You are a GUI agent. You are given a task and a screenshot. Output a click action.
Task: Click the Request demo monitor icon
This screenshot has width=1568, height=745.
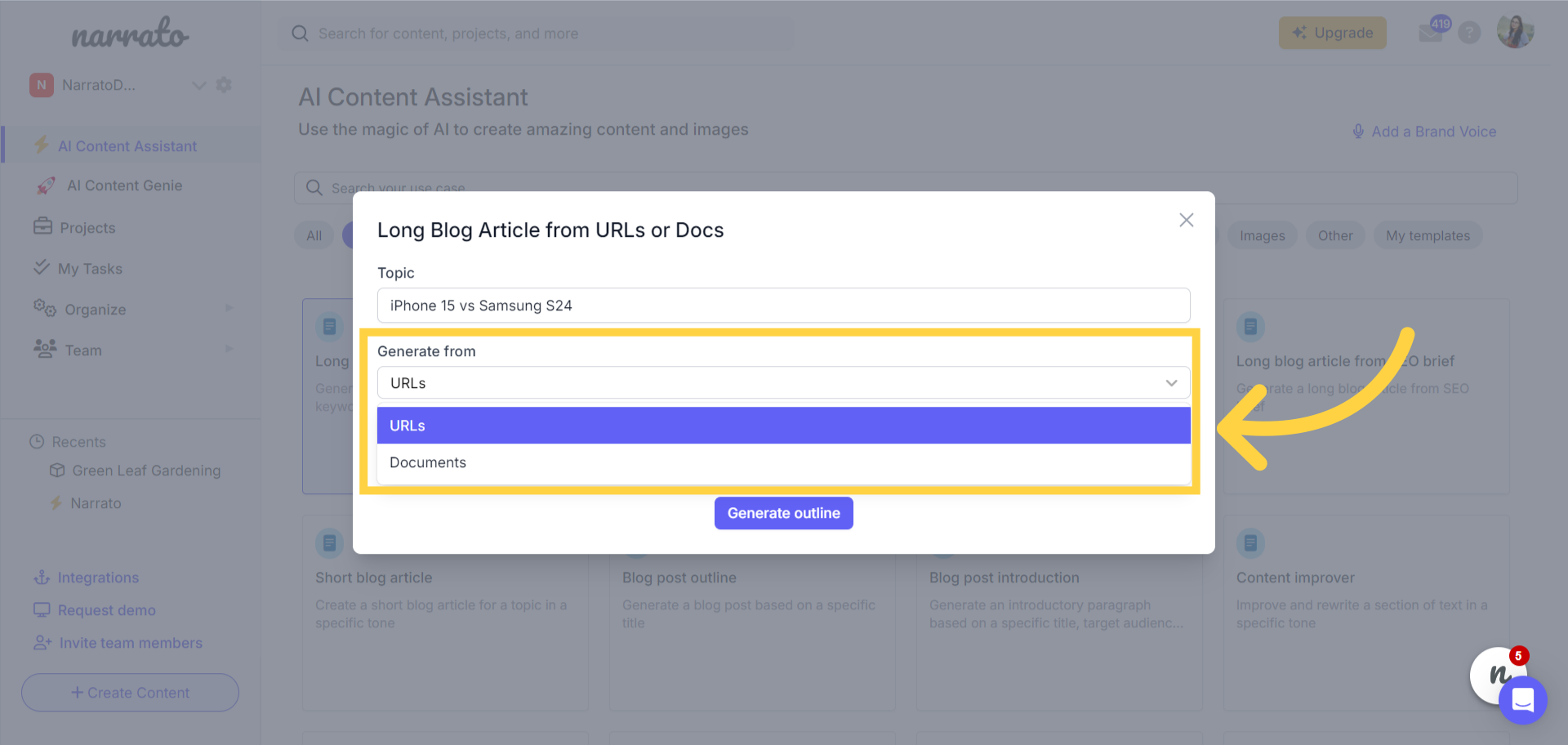tap(42, 609)
